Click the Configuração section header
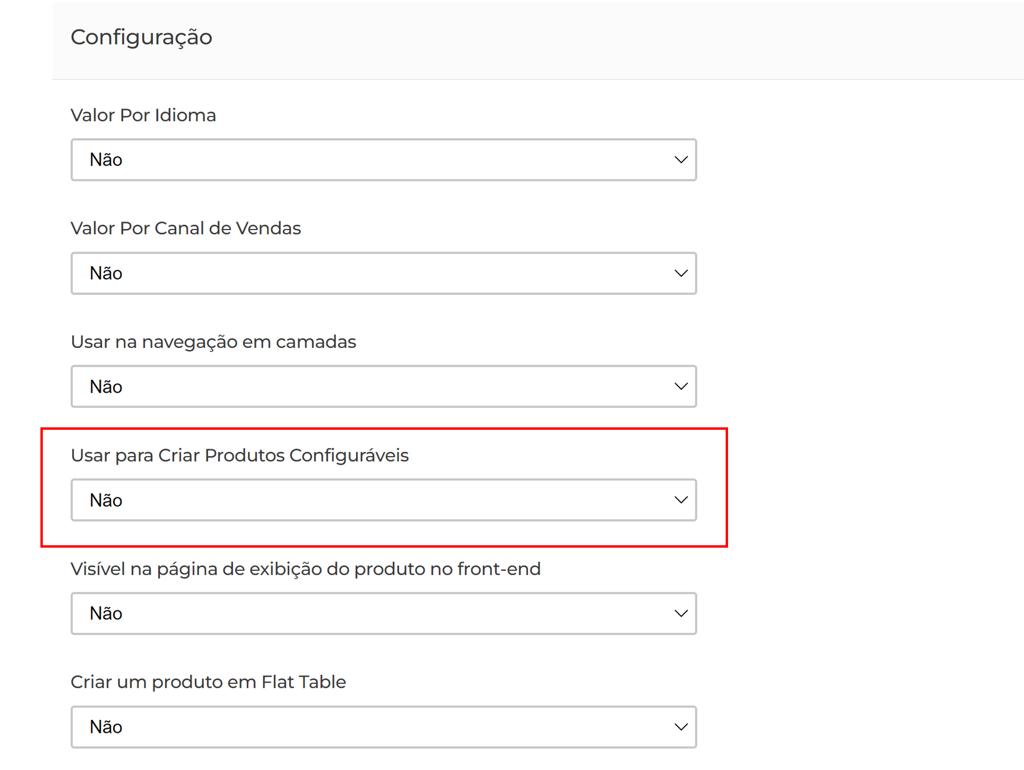Screen dimensions: 1024x770 click(x=141, y=37)
